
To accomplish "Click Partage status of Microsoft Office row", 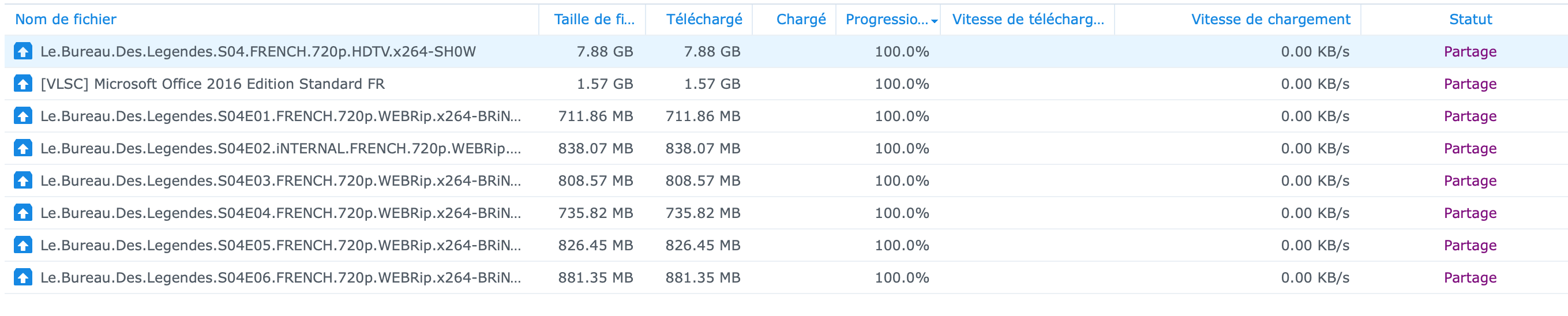I will point(1469,84).
